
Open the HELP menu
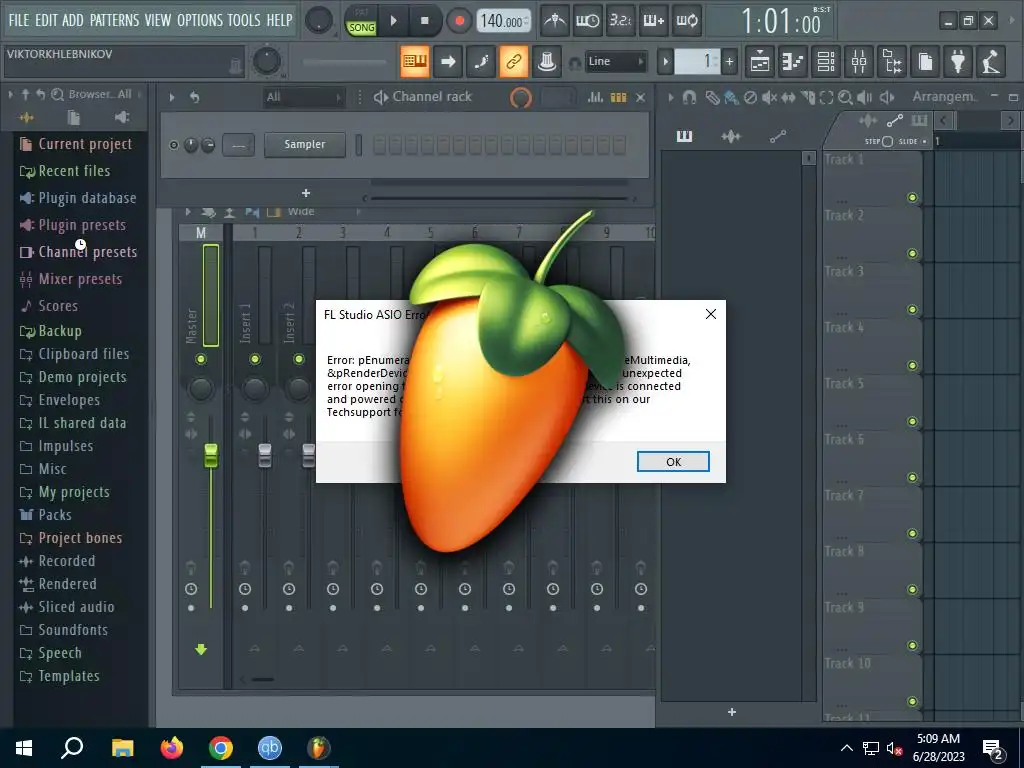tap(280, 20)
